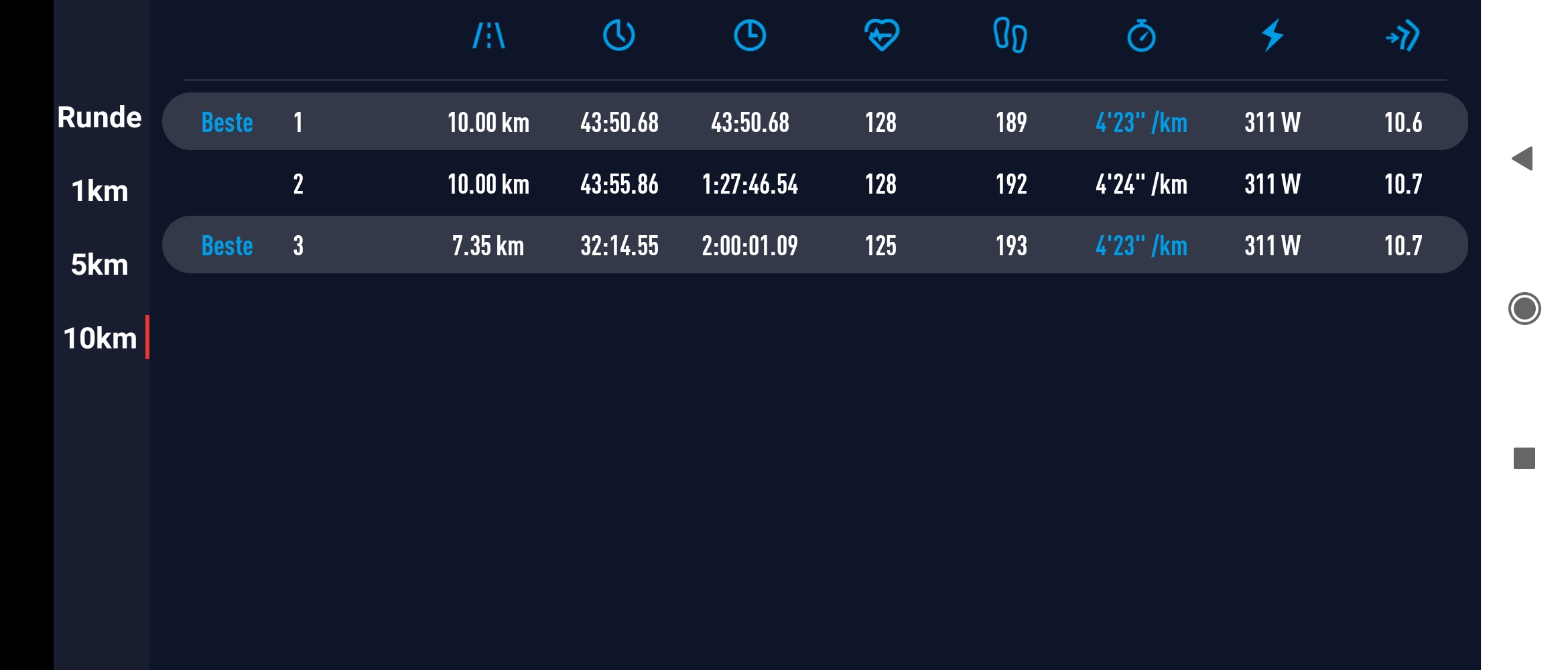
Task: Tap the power lightning bolt icon
Action: (1272, 36)
